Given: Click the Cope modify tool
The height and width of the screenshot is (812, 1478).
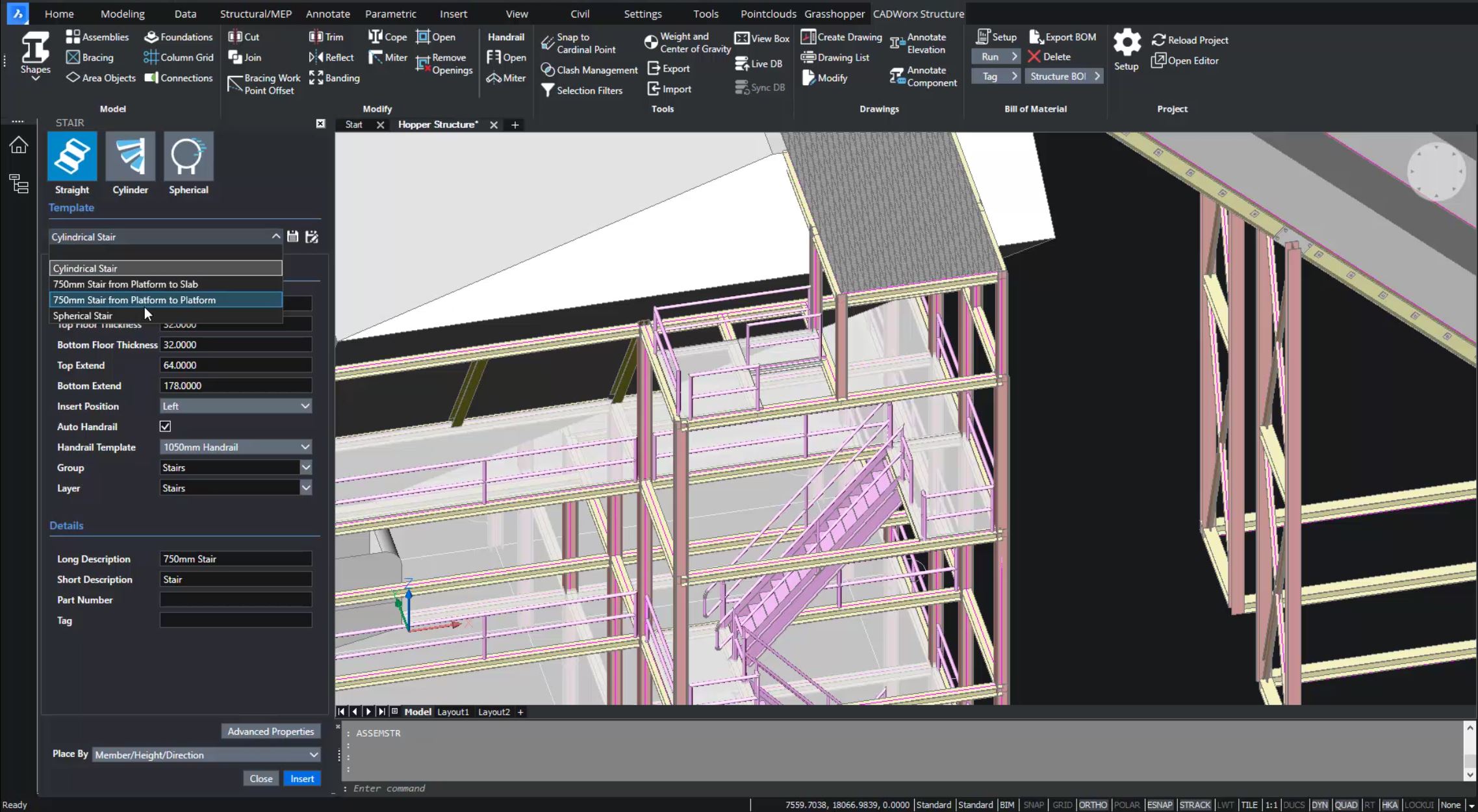Looking at the screenshot, I should pos(387,37).
